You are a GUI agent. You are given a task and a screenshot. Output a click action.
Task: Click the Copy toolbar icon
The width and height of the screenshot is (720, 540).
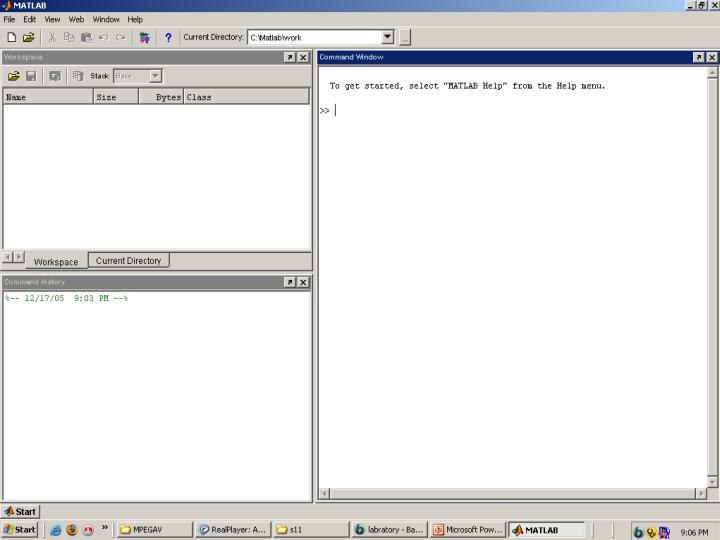pos(69,37)
